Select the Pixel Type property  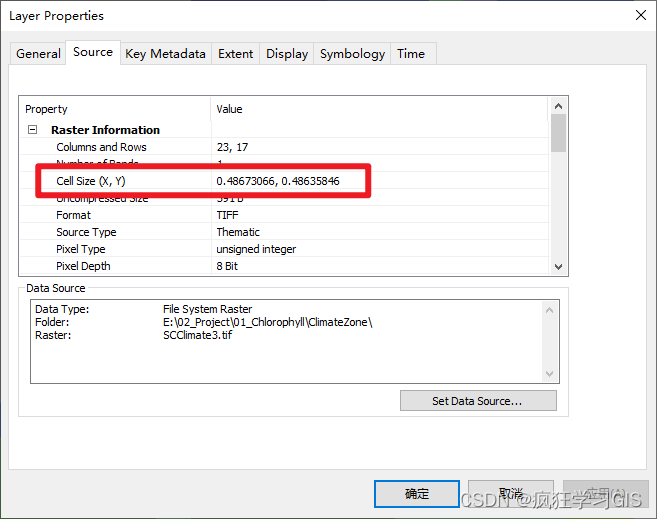coord(81,249)
